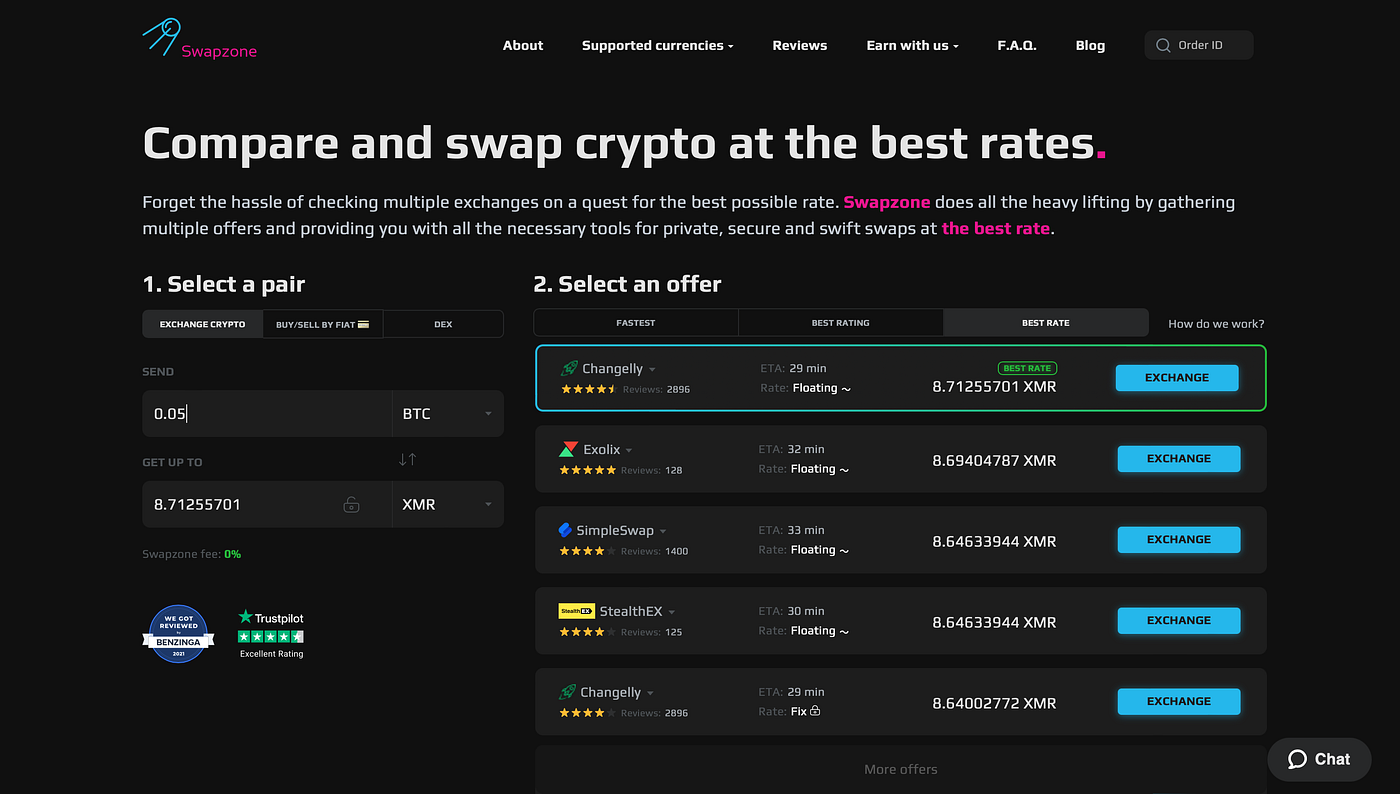Click the Trustpilot star logo
1400x794 pixels.
(x=245, y=618)
